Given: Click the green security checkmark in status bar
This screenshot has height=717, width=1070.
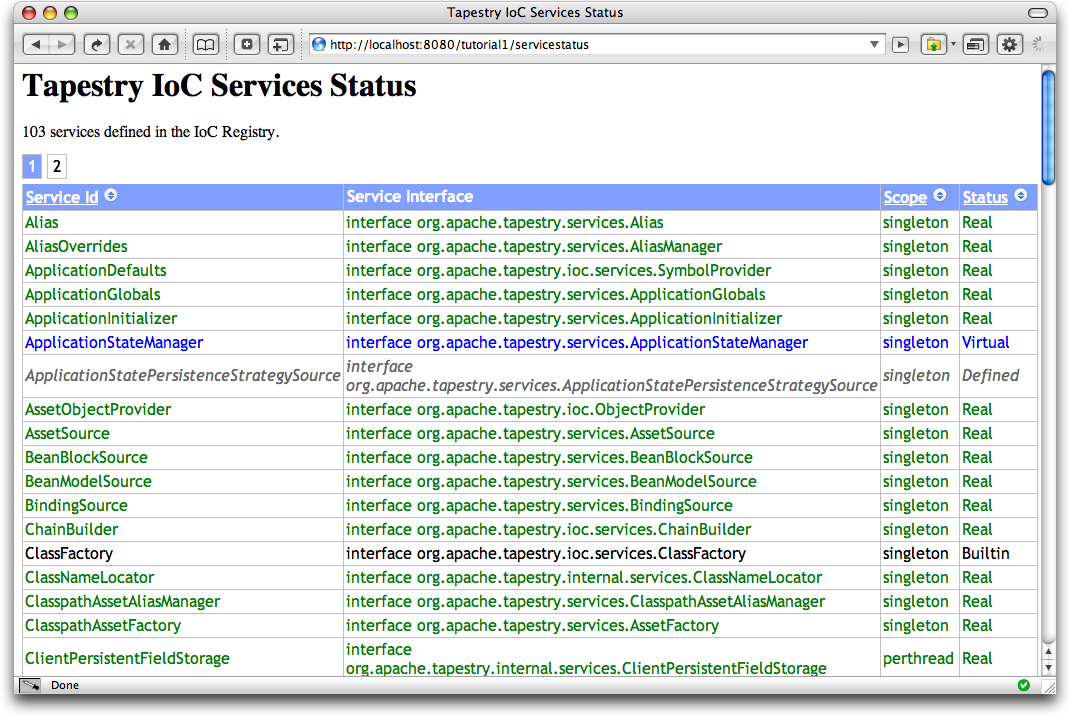Looking at the screenshot, I should coord(1023,685).
